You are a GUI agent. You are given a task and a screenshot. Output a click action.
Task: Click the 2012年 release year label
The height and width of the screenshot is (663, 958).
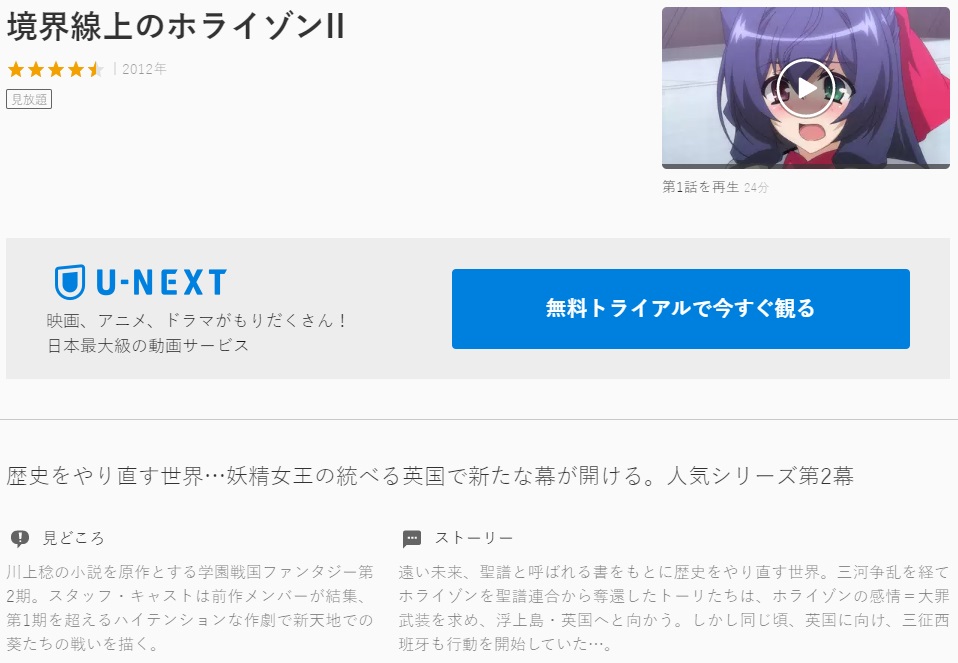pyautogui.click(x=144, y=69)
